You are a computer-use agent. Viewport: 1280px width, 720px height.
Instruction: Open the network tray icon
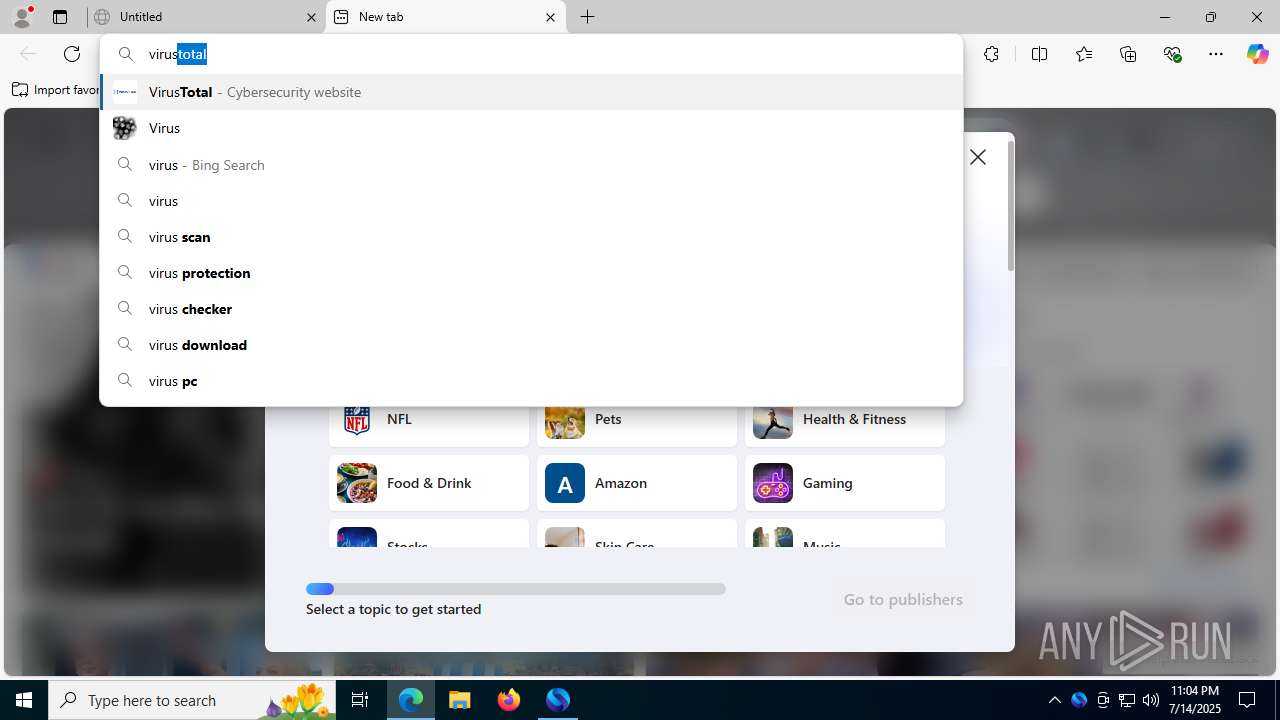(x=1127, y=700)
